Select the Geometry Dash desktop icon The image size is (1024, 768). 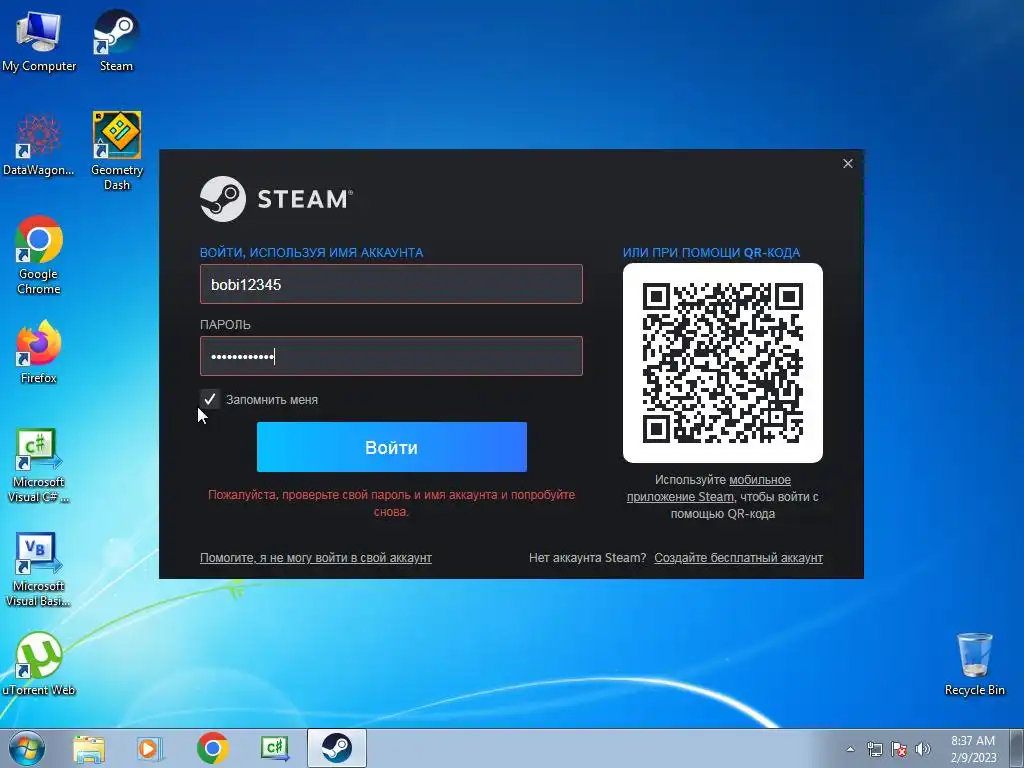coord(117,152)
